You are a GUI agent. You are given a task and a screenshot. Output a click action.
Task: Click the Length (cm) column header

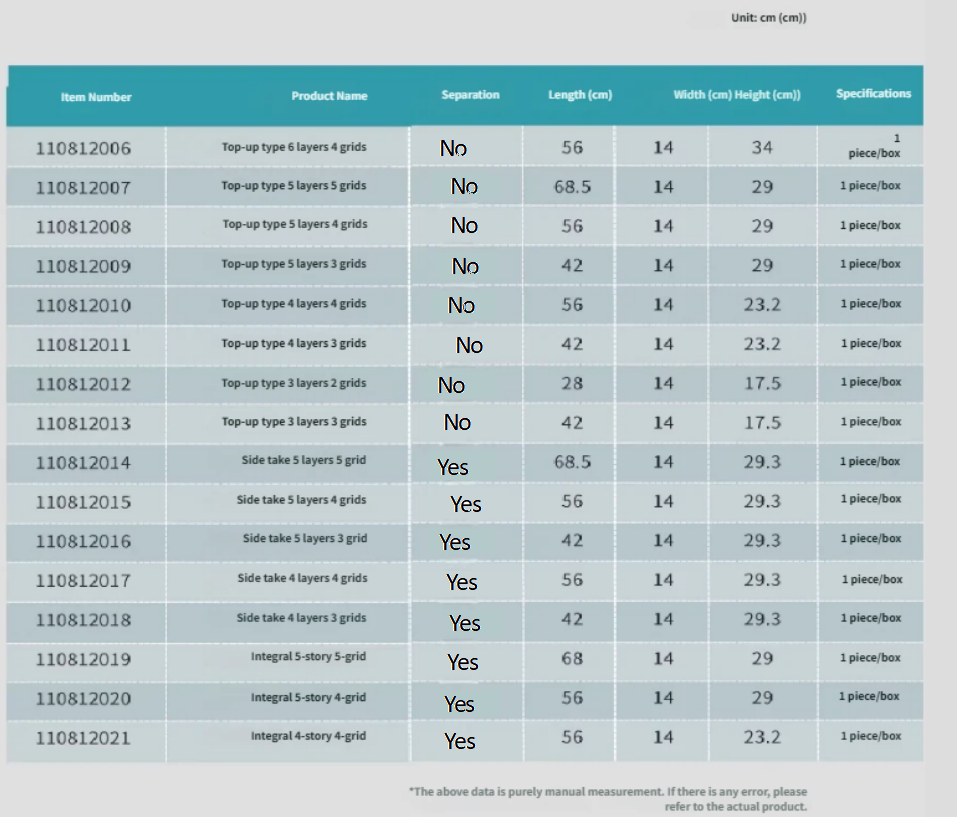[x=580, y=95]
